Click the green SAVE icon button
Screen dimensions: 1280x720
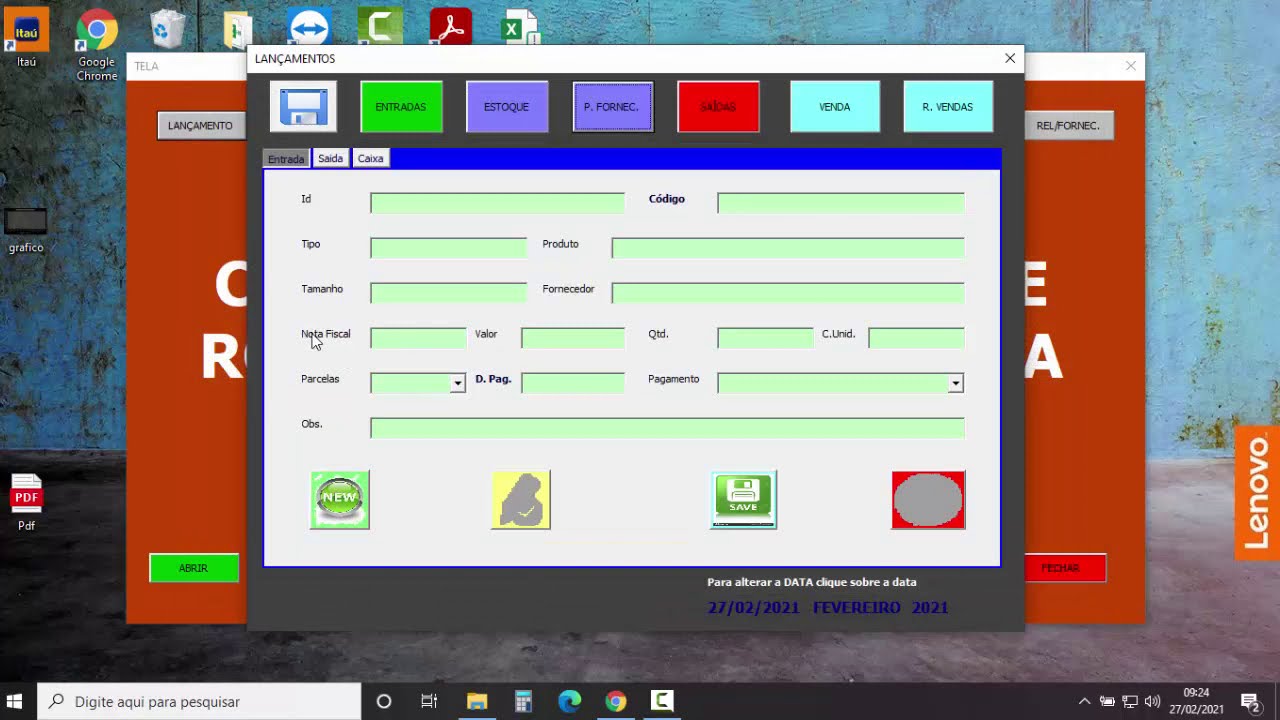point(743,500)
